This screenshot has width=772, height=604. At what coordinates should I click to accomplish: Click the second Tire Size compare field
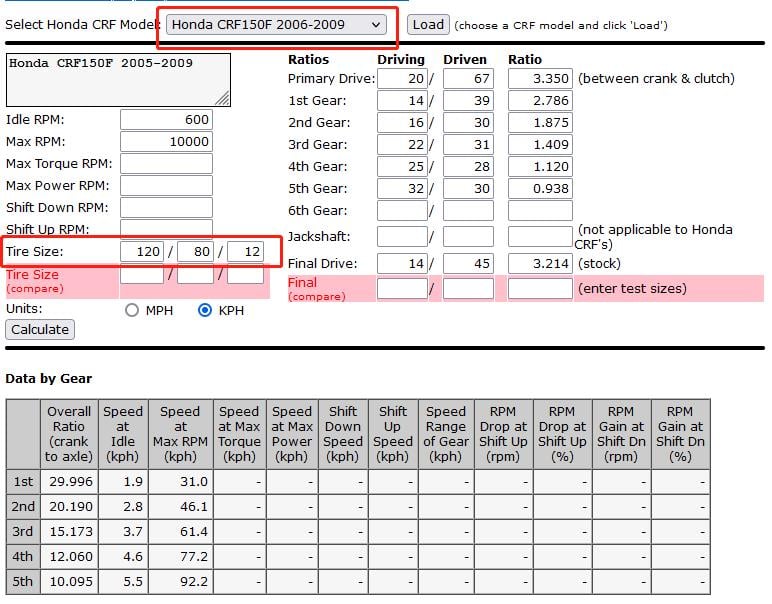click(195, 274)
